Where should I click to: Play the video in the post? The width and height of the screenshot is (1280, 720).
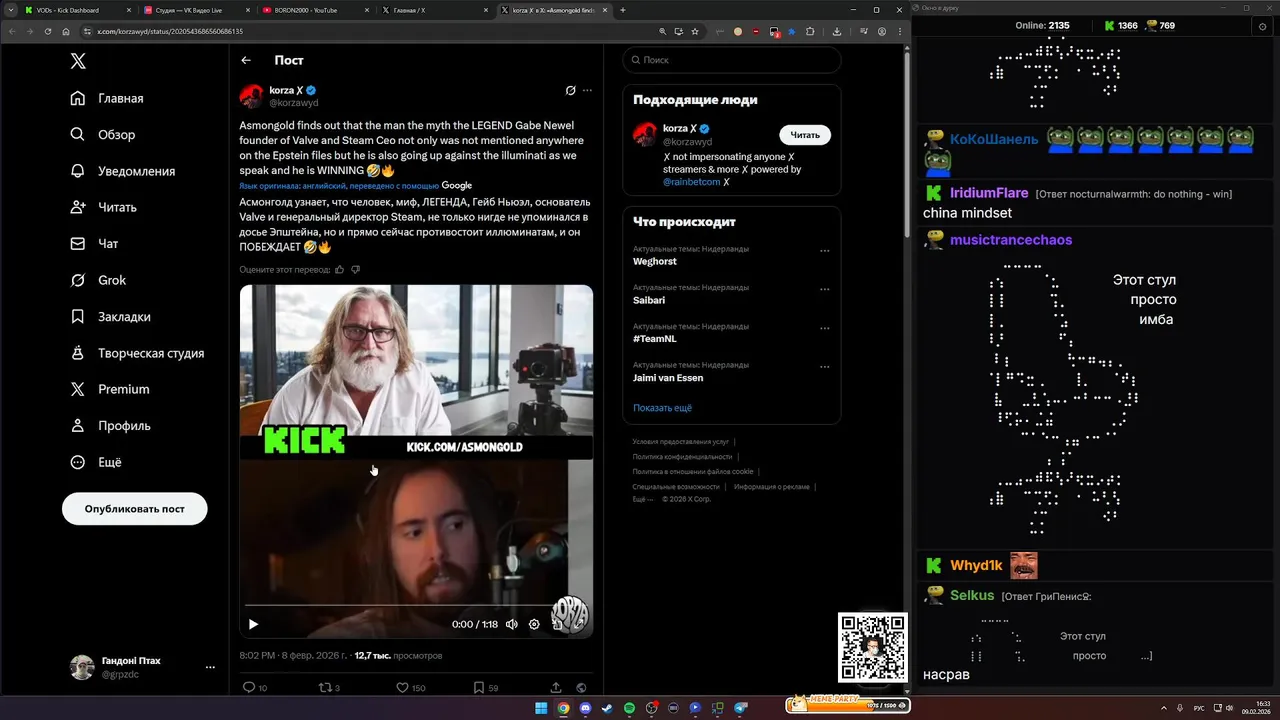(x=253, y=624)
